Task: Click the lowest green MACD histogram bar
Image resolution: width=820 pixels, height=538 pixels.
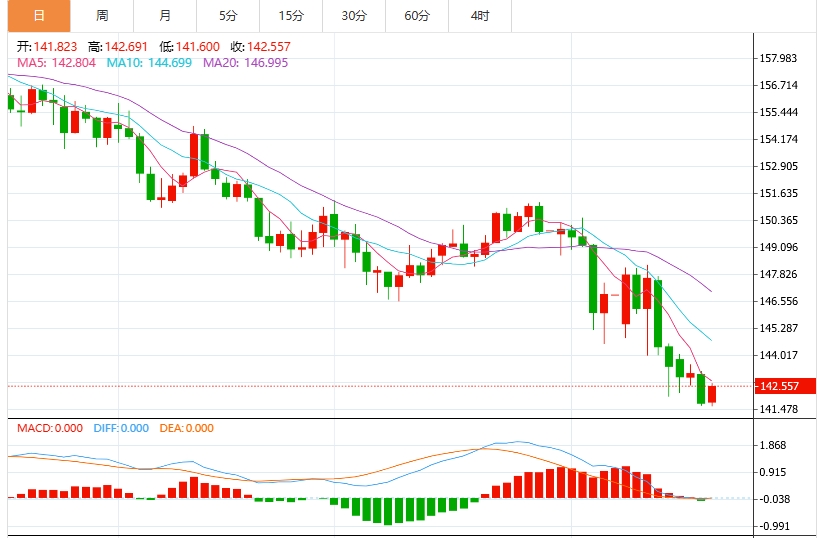Action: (388, 511)
